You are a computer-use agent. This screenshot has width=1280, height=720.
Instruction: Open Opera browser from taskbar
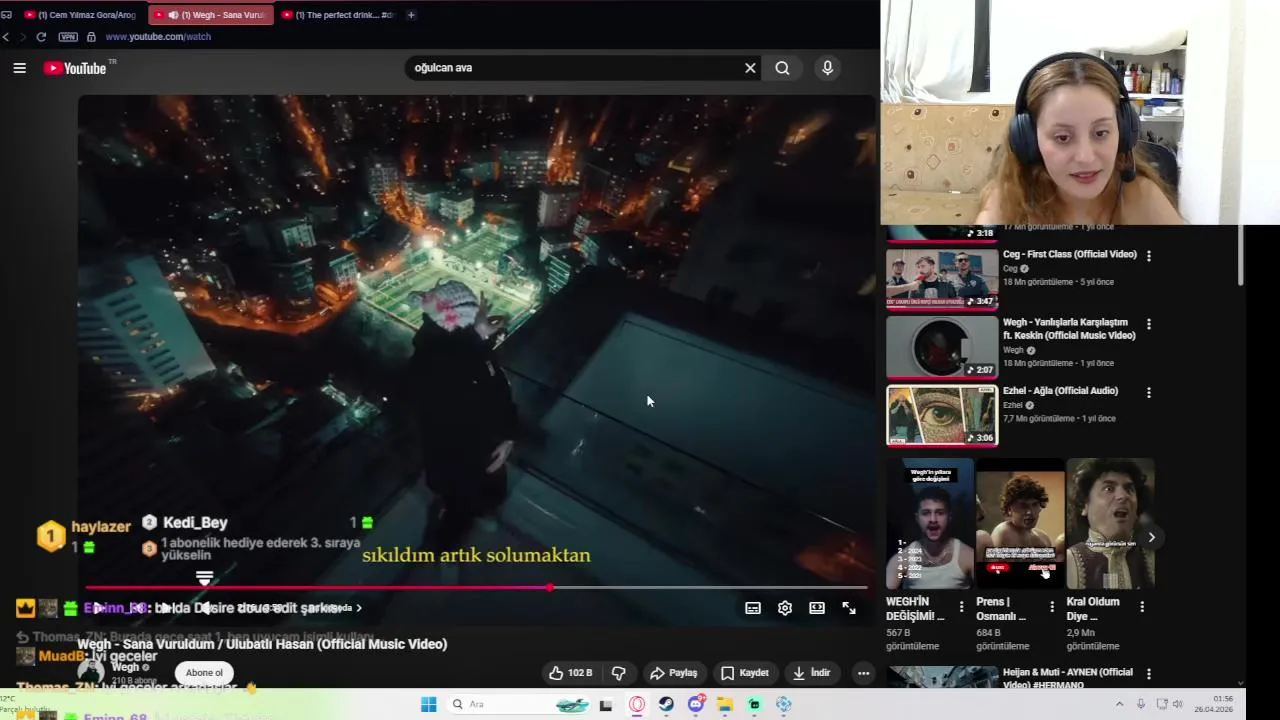coord(637,704)
